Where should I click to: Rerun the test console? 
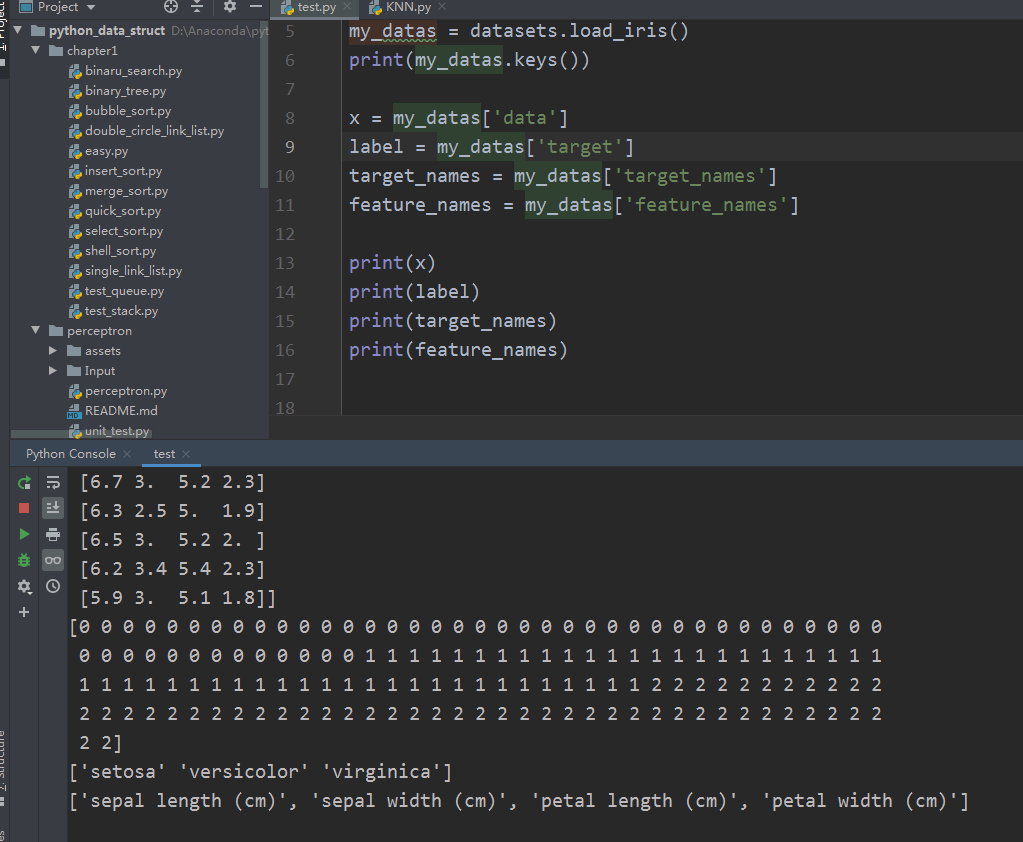24,483
